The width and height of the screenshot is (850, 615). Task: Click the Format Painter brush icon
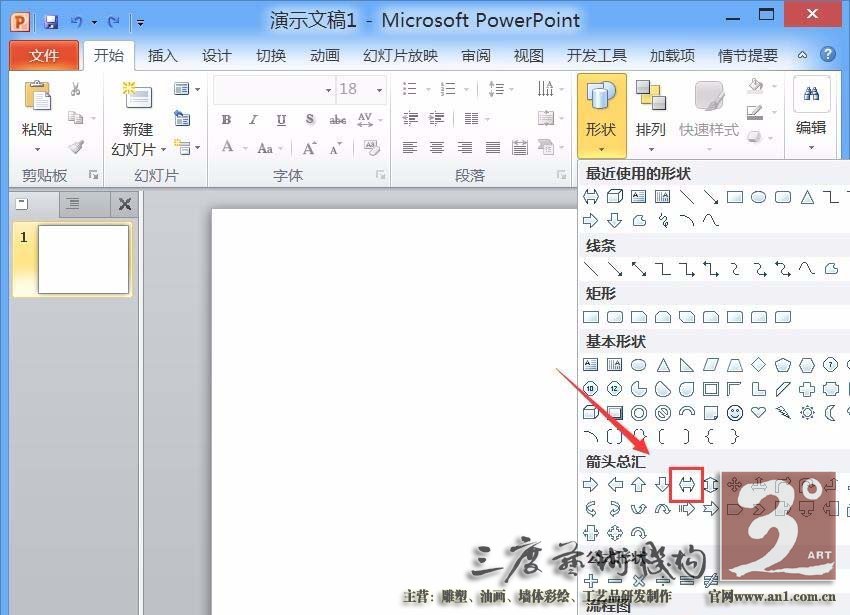tap(76, 147)
